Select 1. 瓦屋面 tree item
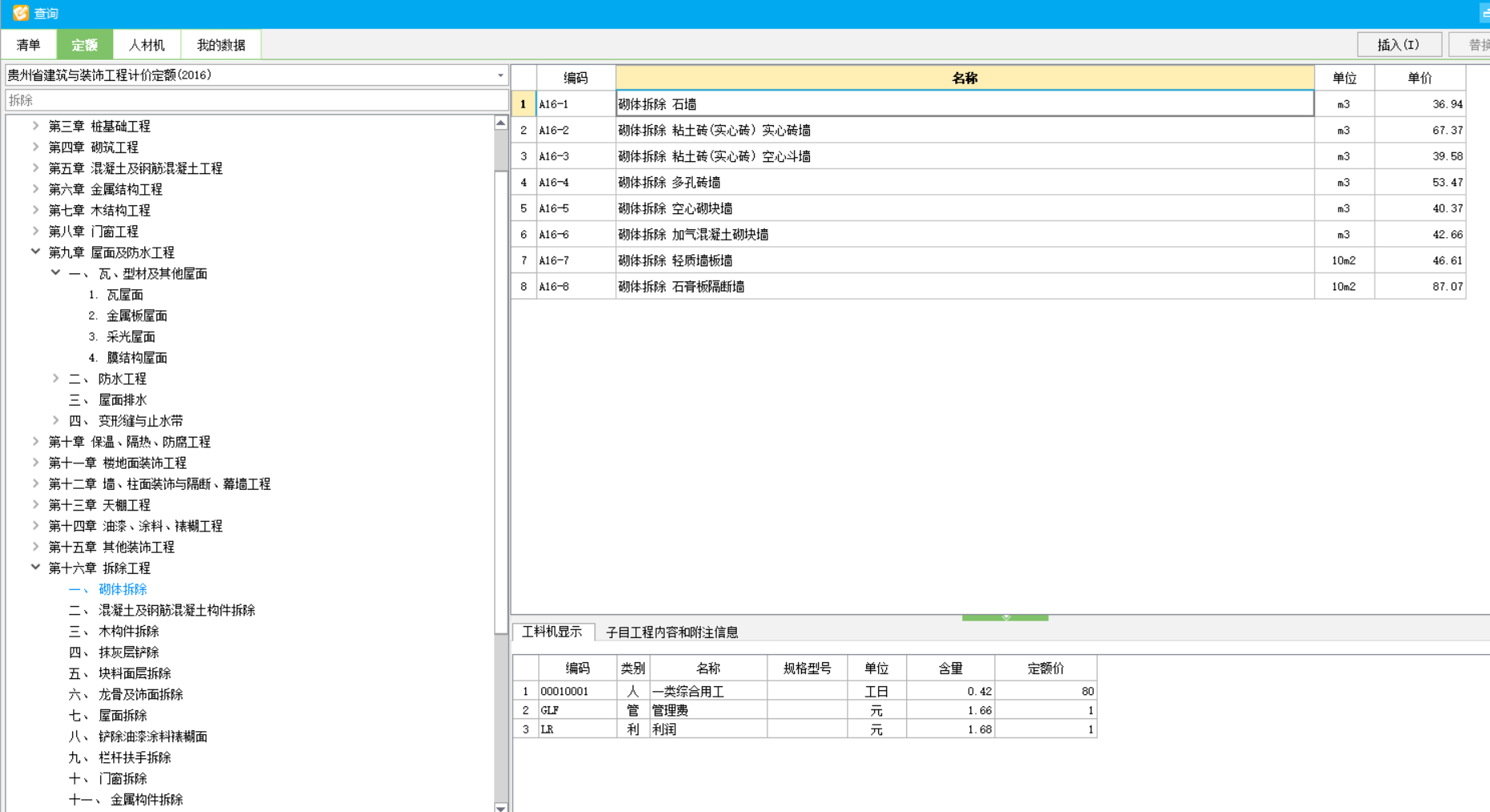 tap(116, 295)
